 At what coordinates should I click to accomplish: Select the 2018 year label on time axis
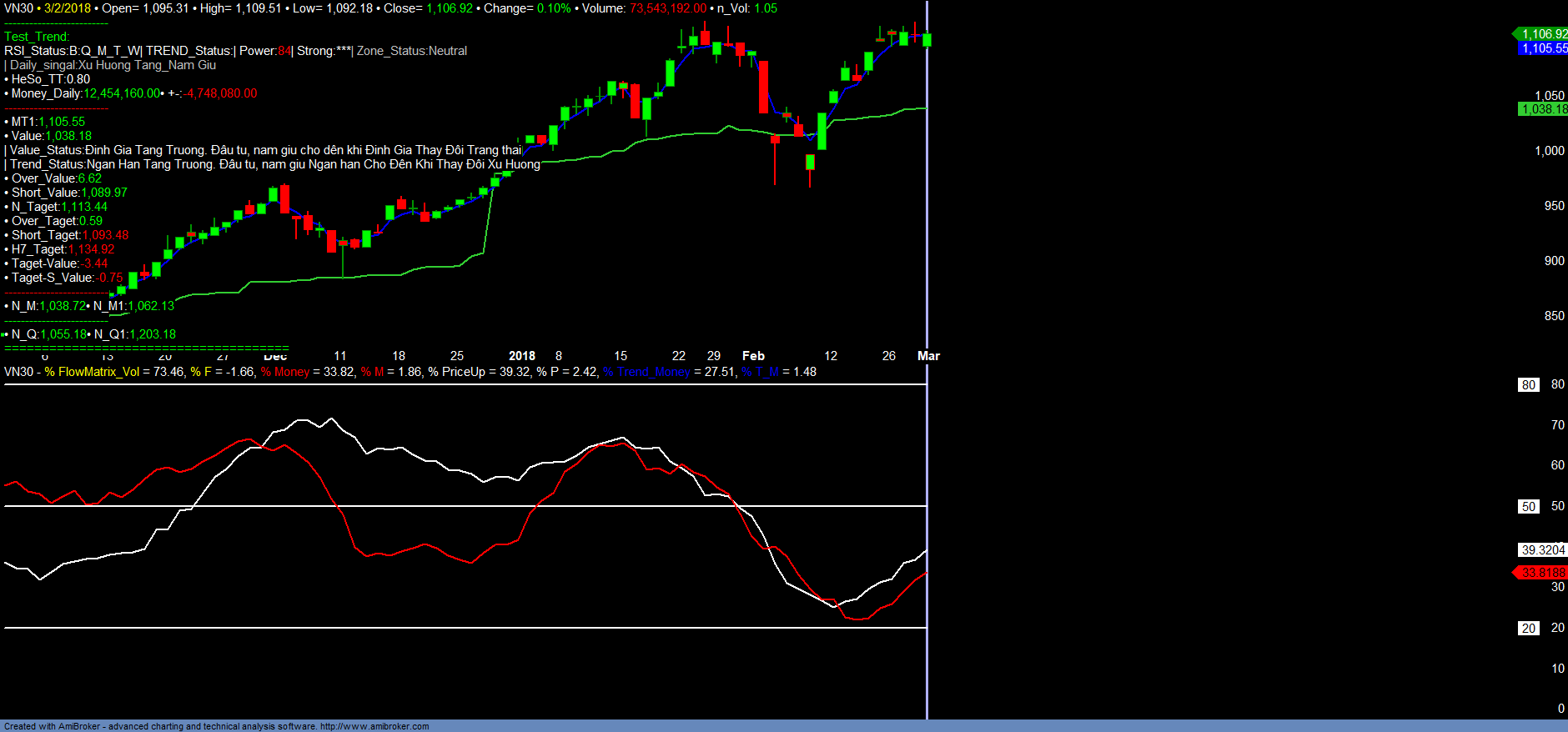[x=522, y=356]
